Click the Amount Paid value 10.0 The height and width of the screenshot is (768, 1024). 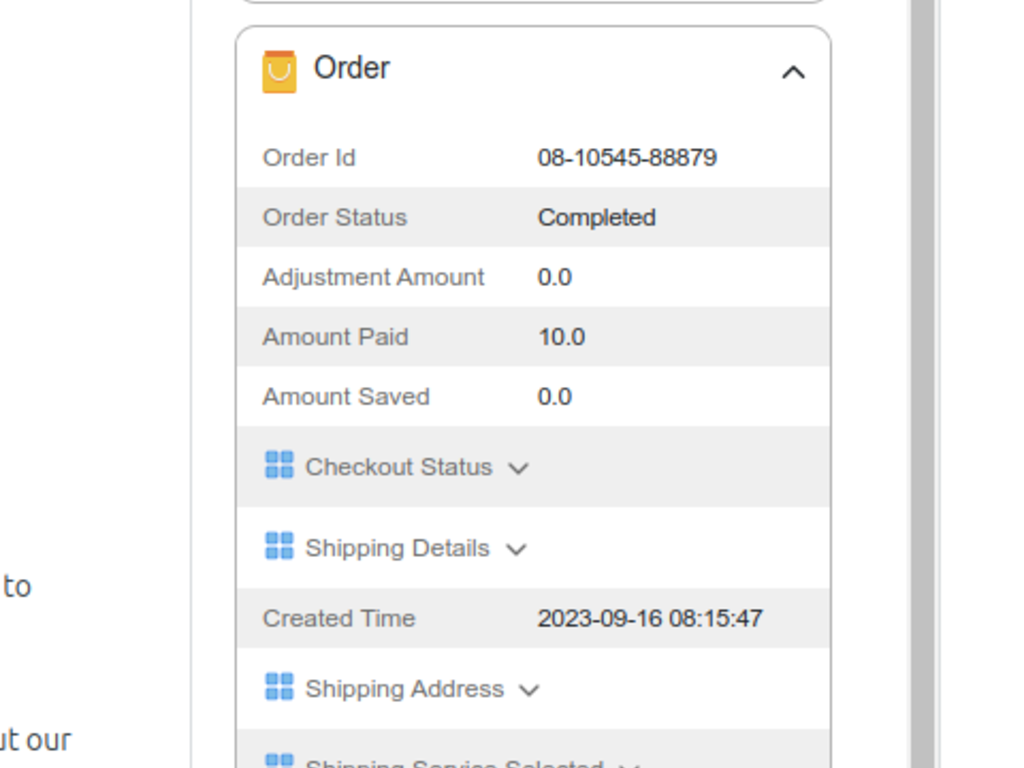pos(561,337)
